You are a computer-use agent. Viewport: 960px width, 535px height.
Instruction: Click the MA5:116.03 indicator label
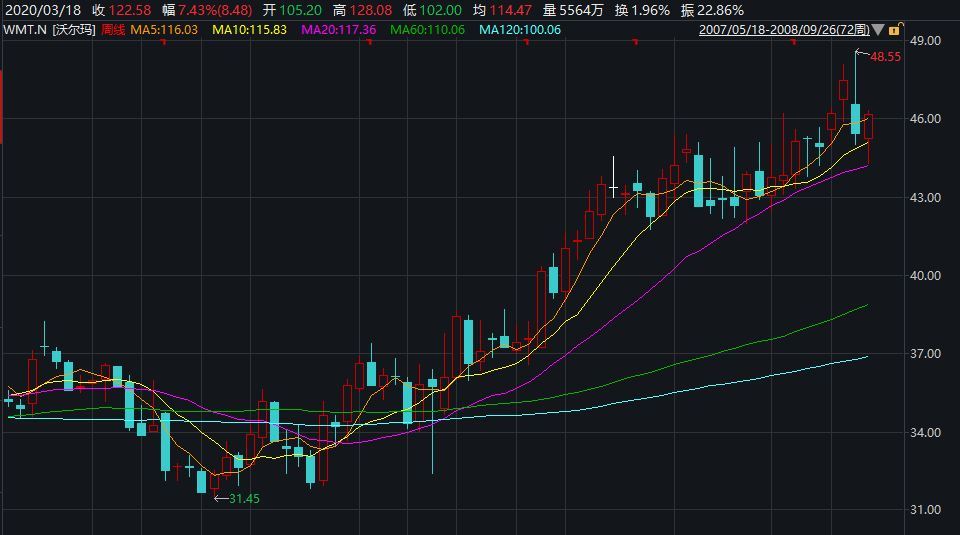click(164, 29)
